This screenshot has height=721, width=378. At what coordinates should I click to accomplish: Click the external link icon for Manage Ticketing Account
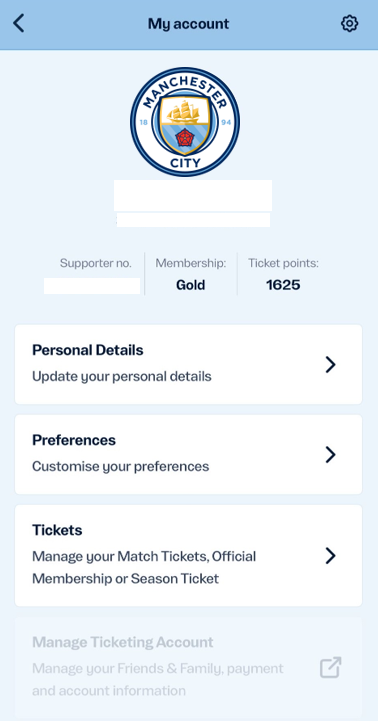click(x=331, y=667)
